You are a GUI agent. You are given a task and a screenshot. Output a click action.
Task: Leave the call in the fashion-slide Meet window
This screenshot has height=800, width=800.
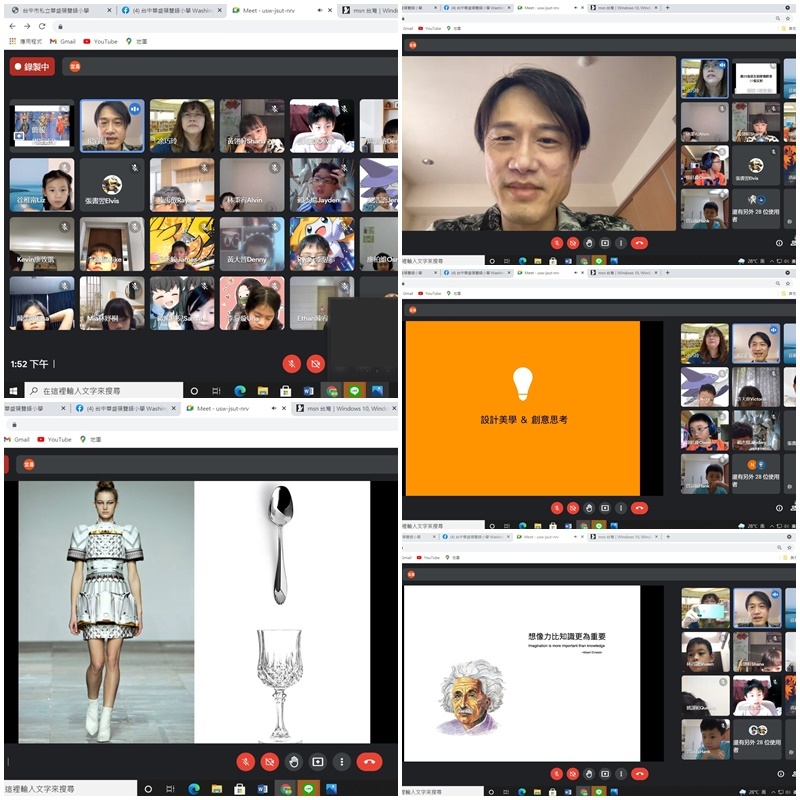[x=369, y=762]
